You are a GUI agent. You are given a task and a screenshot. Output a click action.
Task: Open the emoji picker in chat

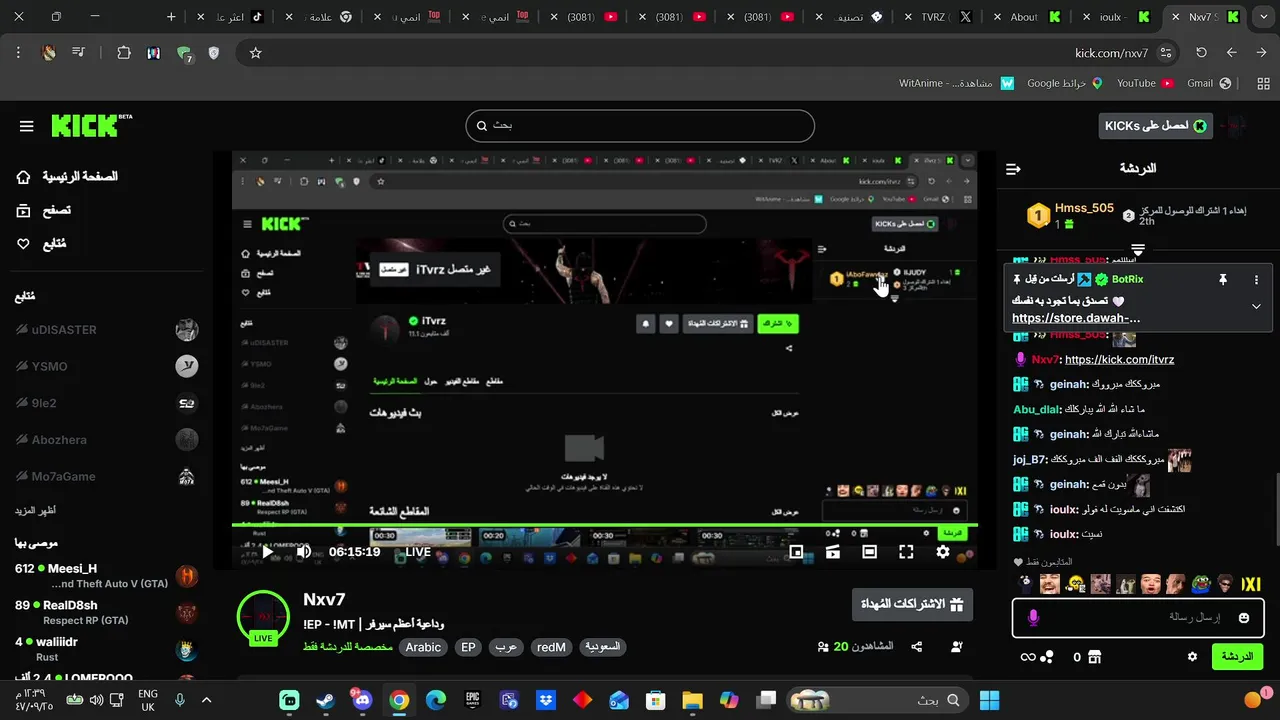coord(1244,618)
